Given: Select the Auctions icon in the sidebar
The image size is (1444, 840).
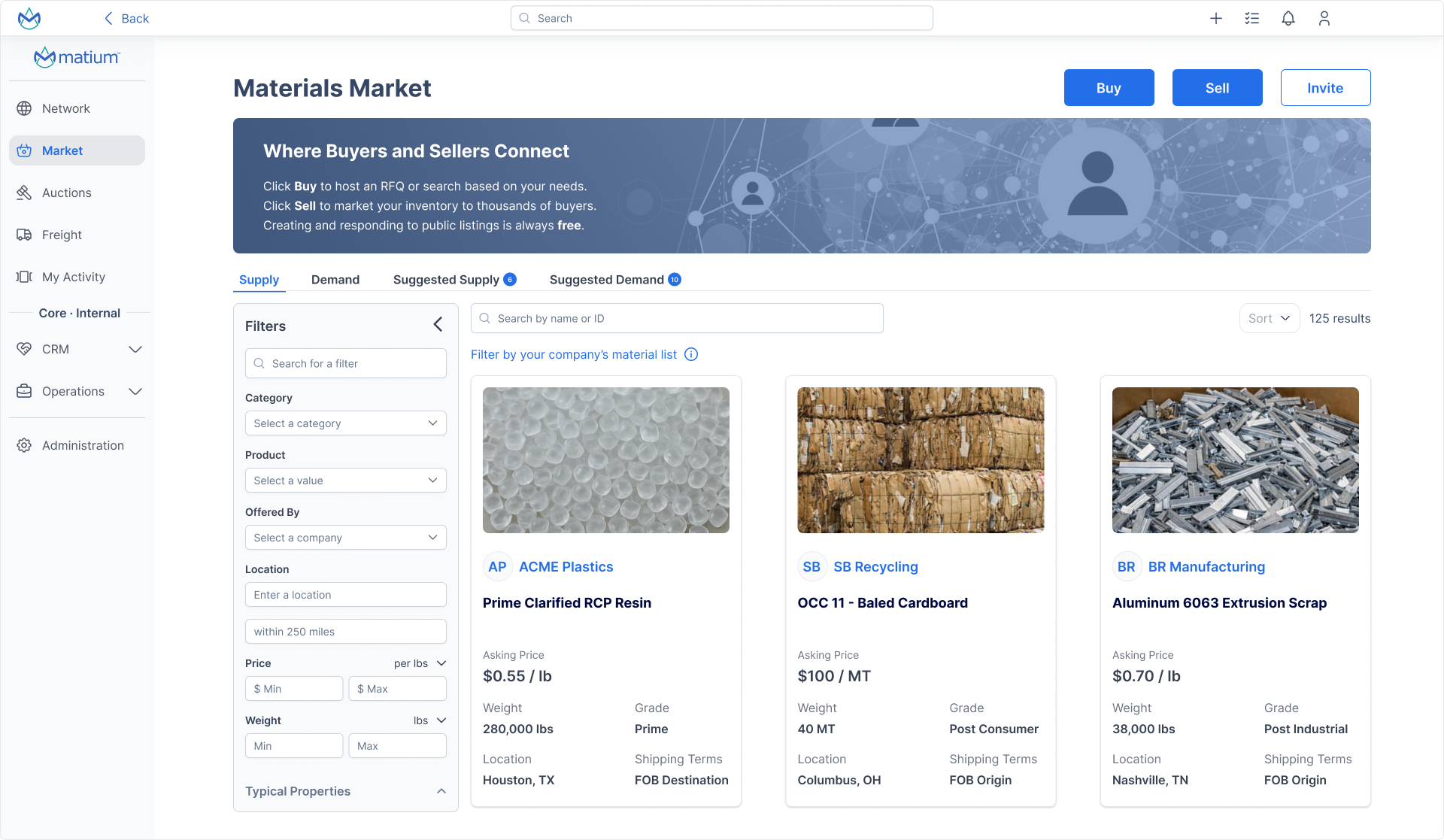Looking at the screenshot, I should 24,193.
